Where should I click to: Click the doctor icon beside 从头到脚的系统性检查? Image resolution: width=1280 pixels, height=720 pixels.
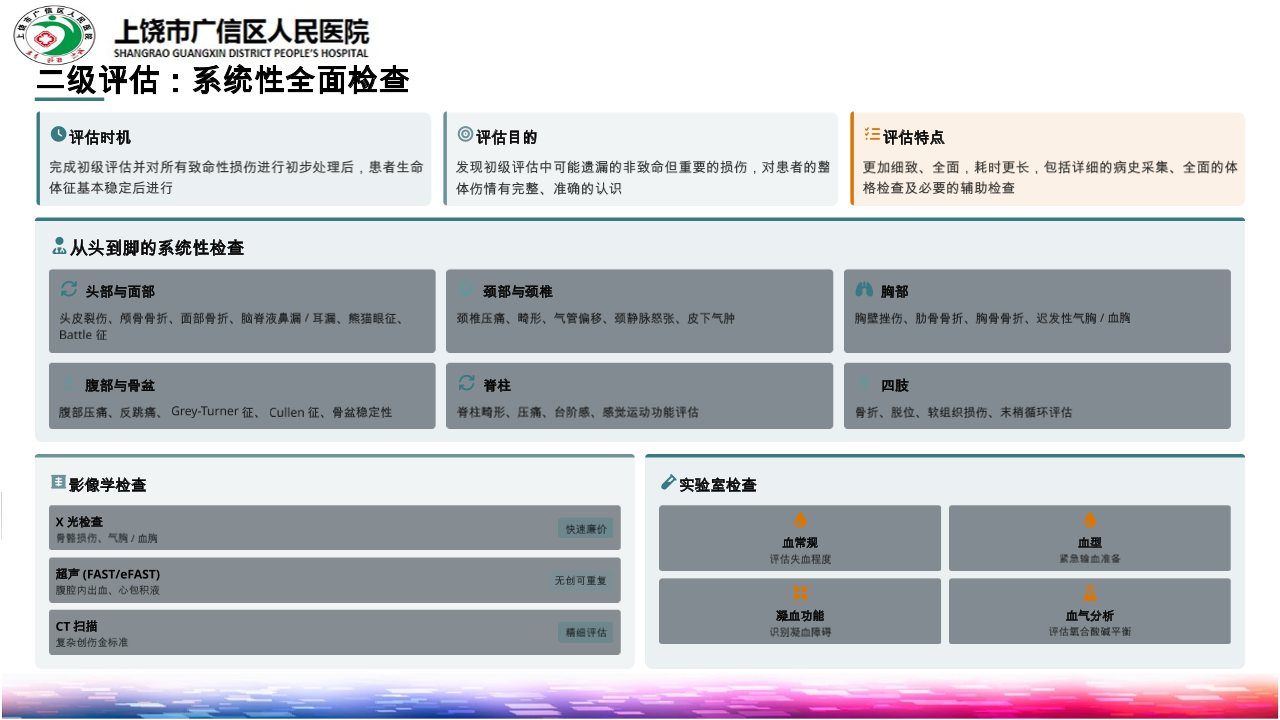pyautogui.click(x=59, y=246)
